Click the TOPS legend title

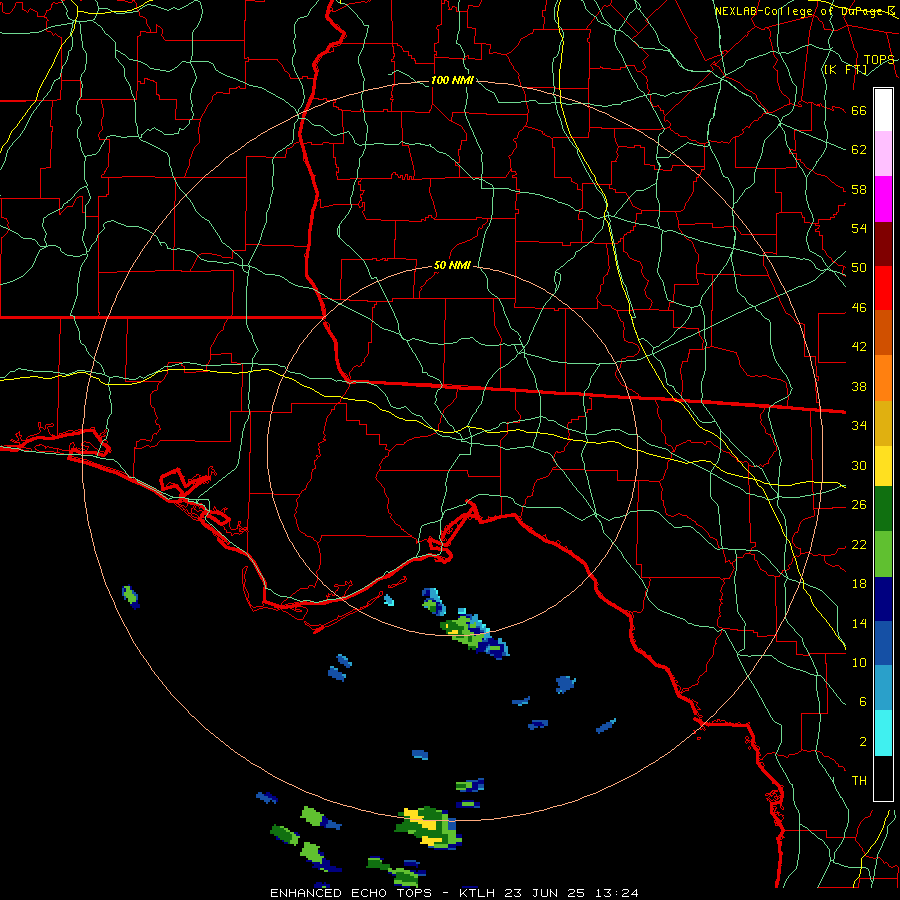pyautogui.click(x=879, y=60)
